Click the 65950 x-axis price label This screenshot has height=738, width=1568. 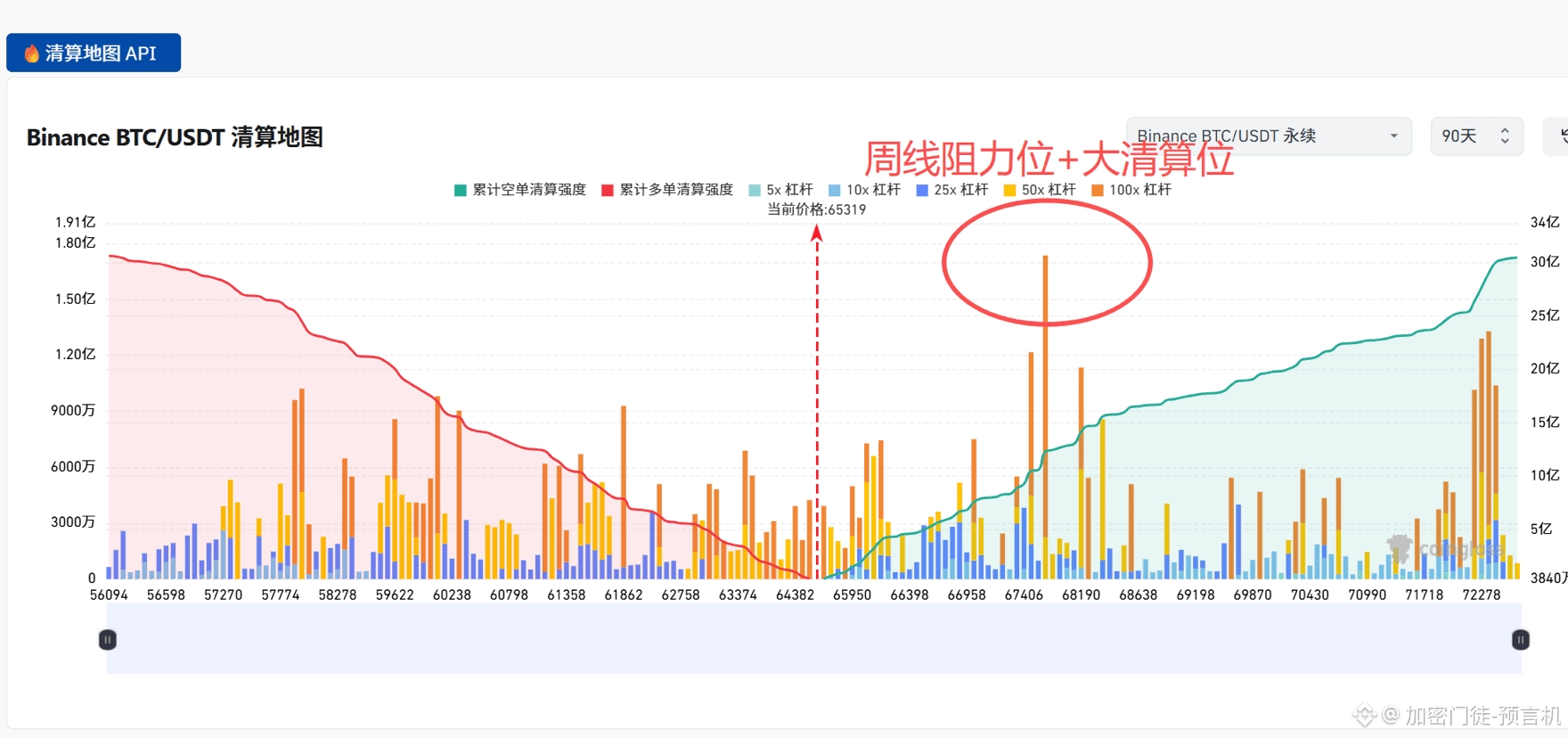pos(852,594)
